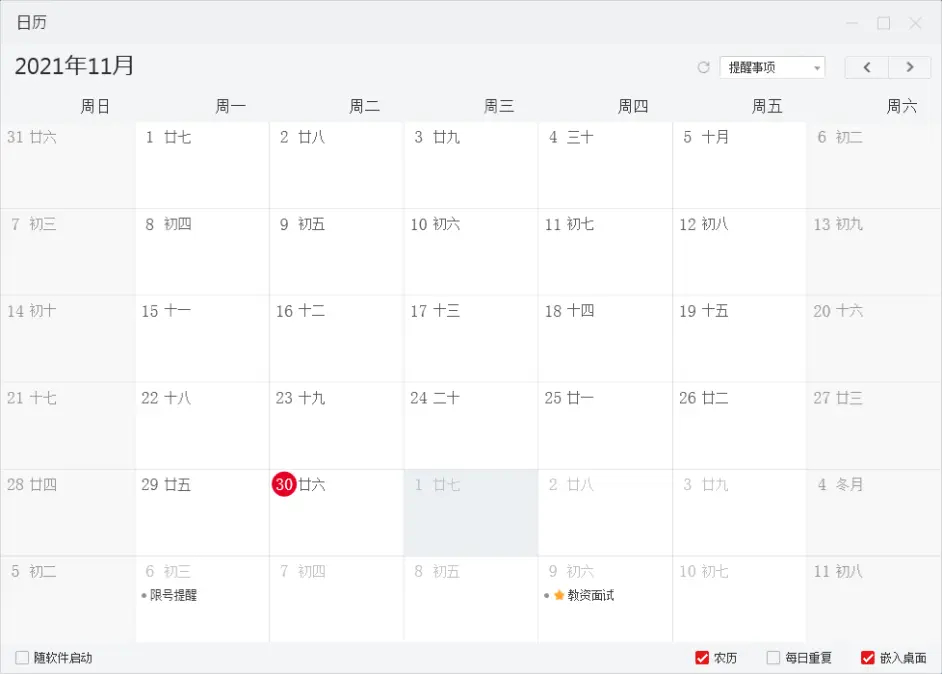Select November 15 十一 cell
Screen dimensions: 942x674
[202, 338]
